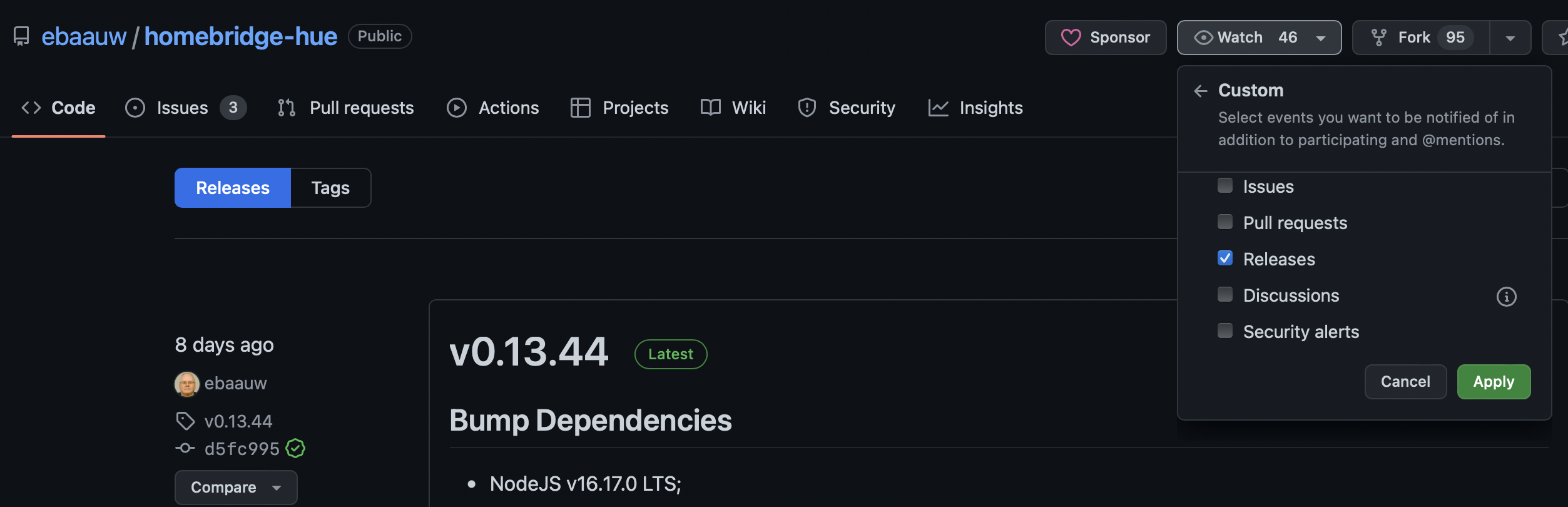Switch to the Tags tab
The width and height of the screenshot is (1568, 507).
coord(330,188)
